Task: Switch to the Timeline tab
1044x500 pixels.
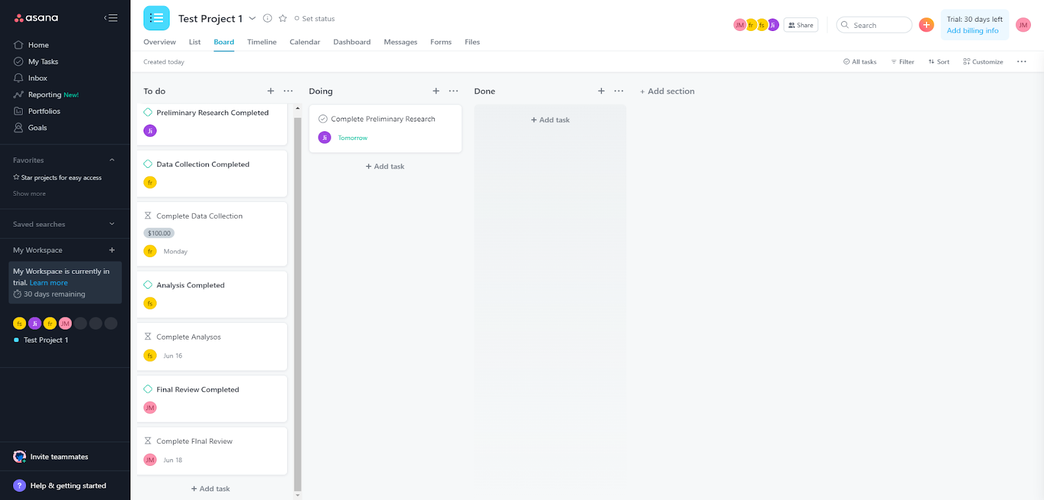Action: [x=262, y=42]
